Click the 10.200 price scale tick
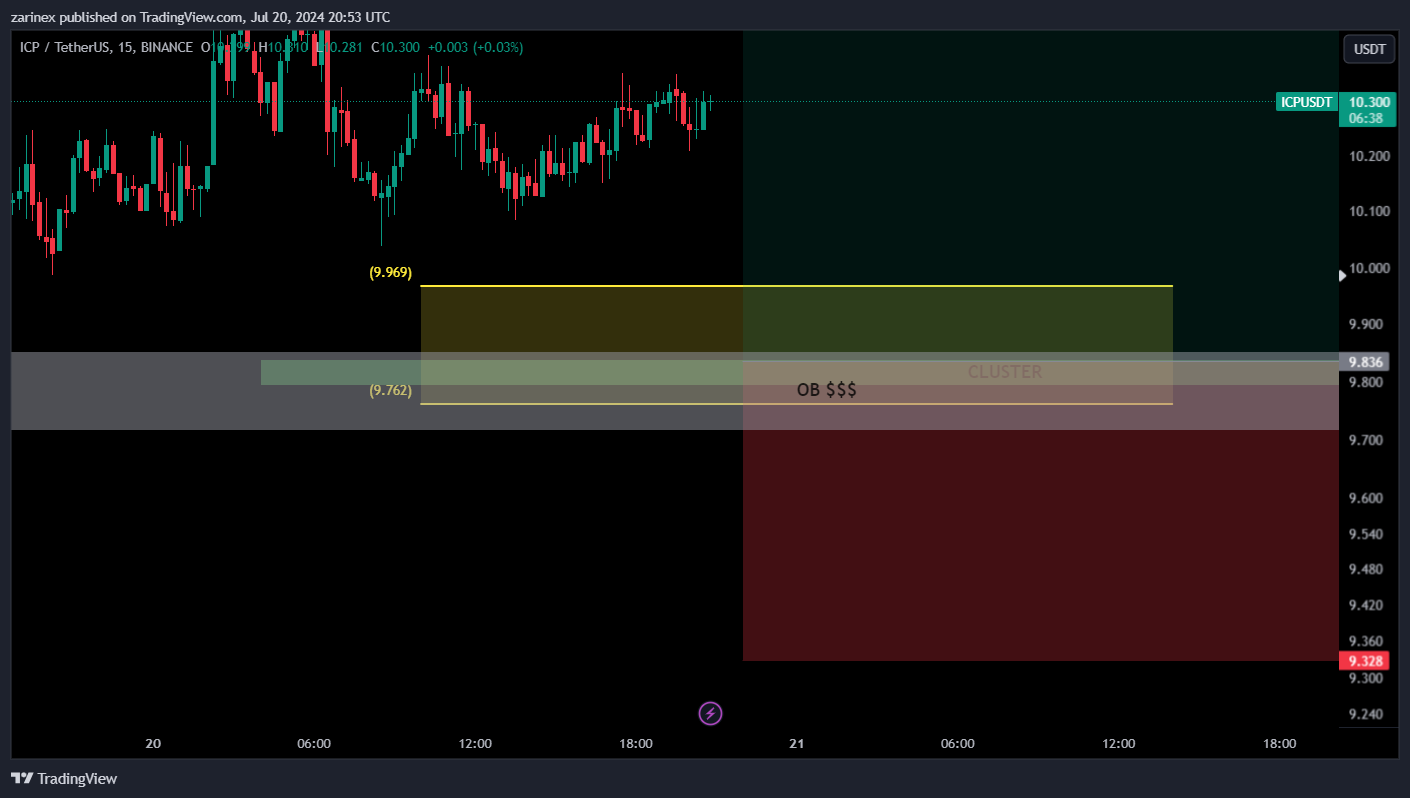Screen dimensions: 1410x798 point(1369,156)
